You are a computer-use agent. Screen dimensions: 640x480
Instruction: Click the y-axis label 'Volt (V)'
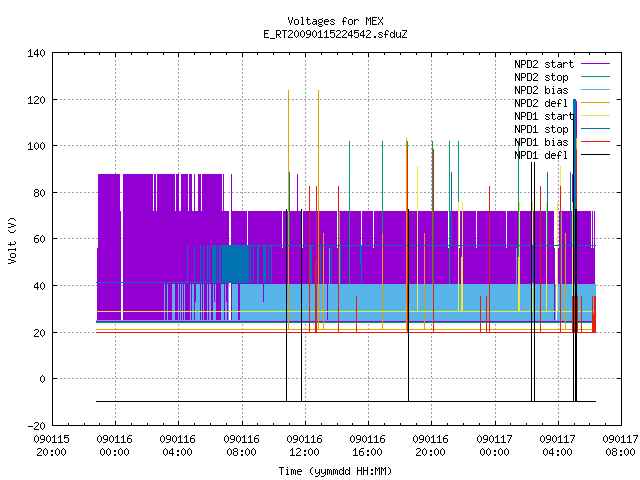(x=12, y=240)
